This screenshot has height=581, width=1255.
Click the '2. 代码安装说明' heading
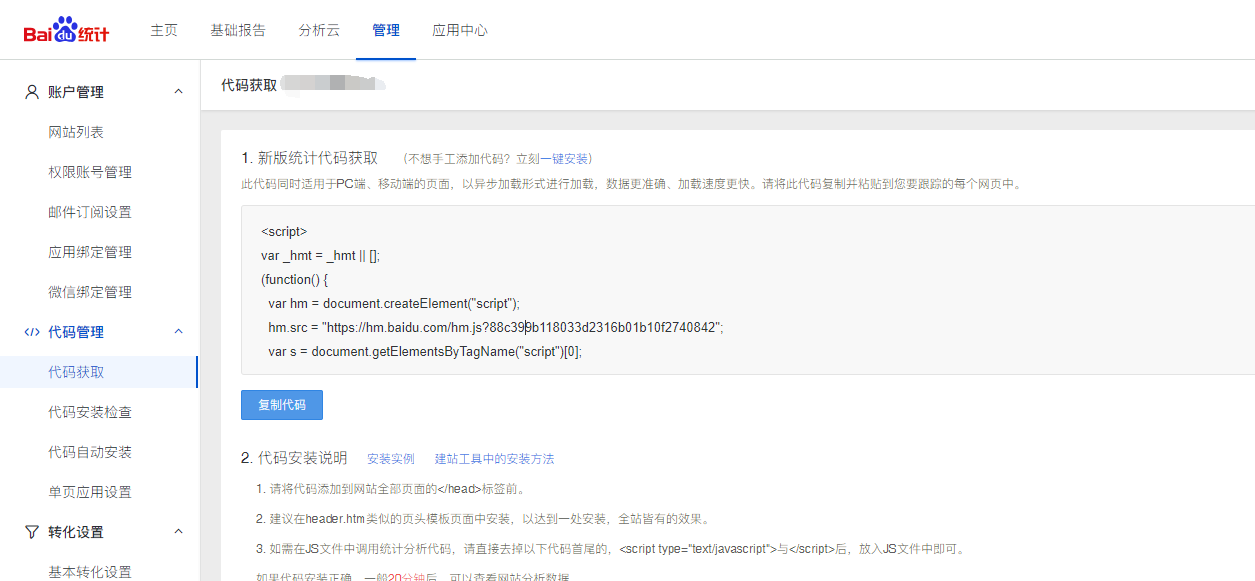[294, 458]
